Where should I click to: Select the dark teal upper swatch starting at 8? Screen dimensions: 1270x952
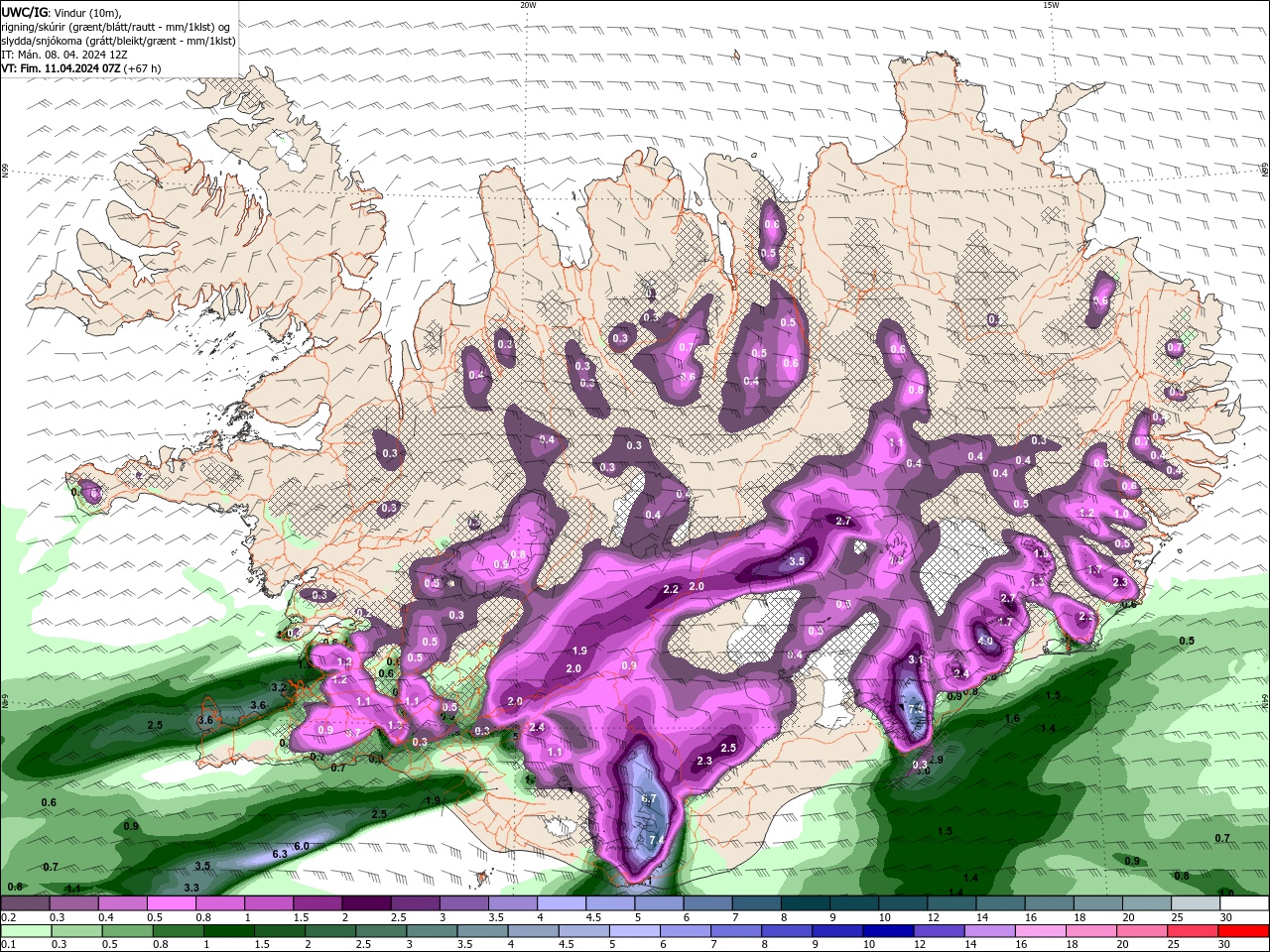(x=806, y=903)
